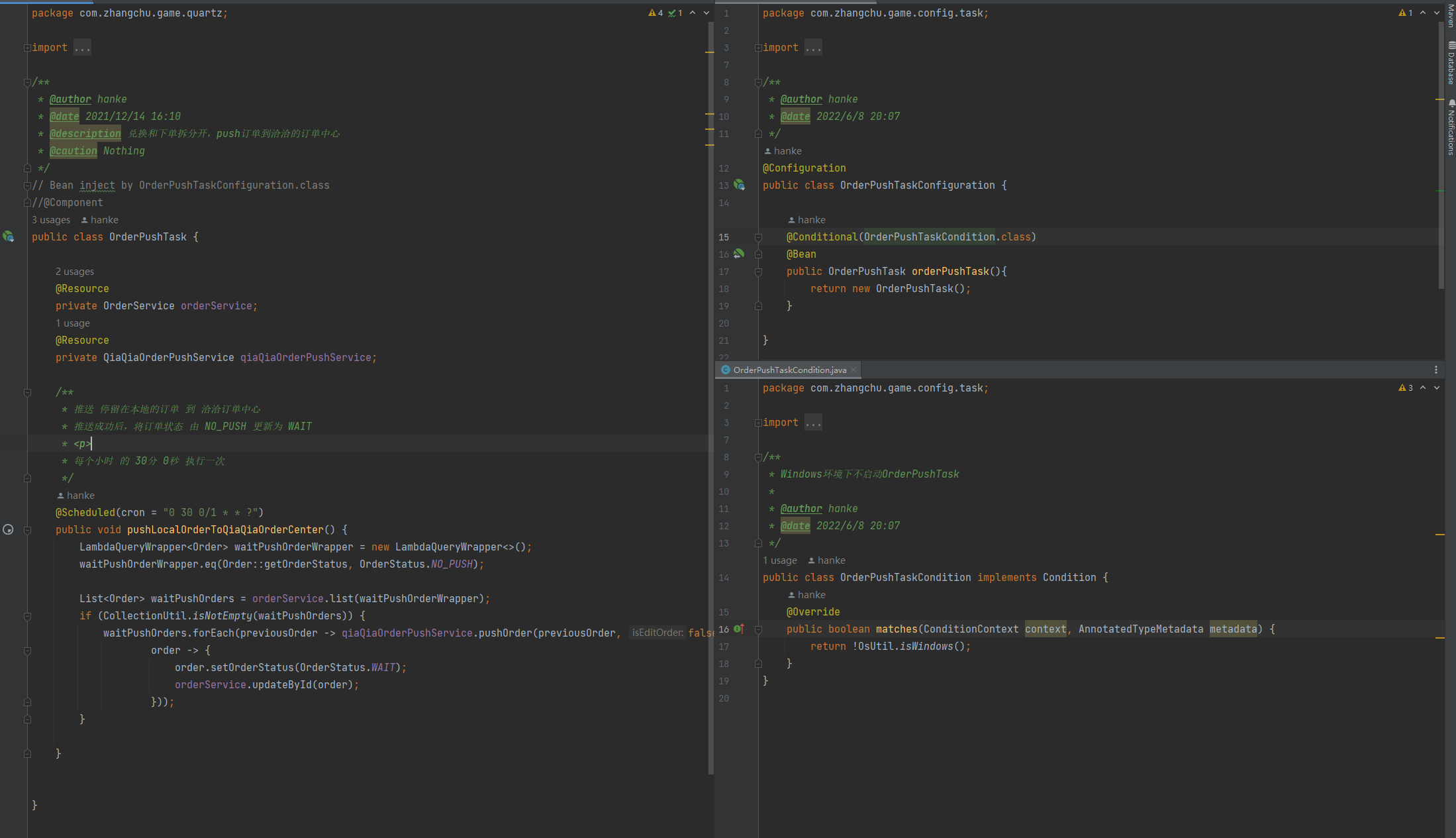Click the cron string "0 30 0/1 * * ?"
This screenshot has height=838, width=1456.
click(x=211, y=513)
